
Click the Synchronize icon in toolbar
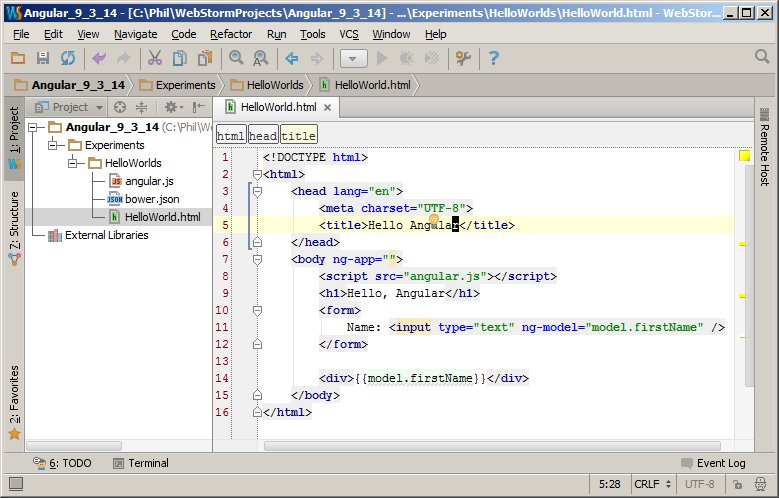[x=67, y=59]
